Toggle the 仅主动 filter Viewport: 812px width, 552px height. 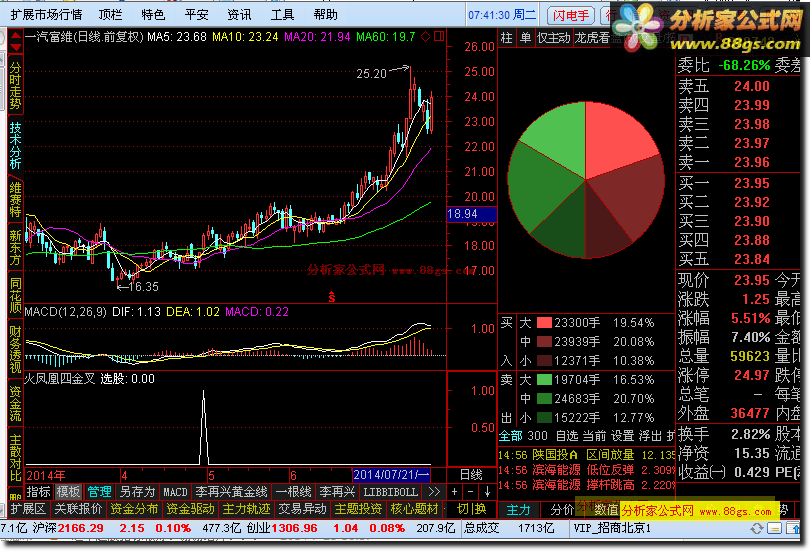pos(554,38)
